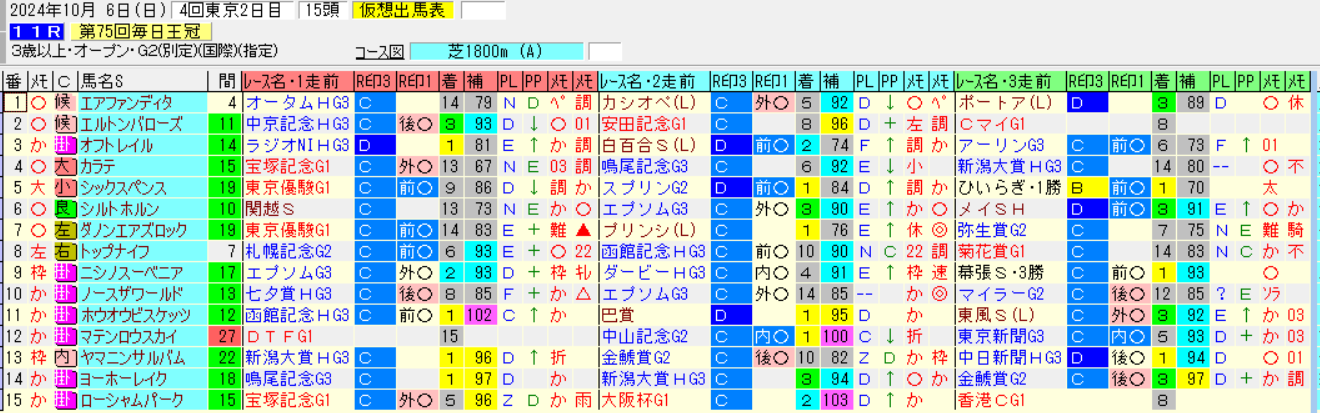Viewport: 1320px width, 413px height.
Task: Select horse name ホウオウビスケッツ
Action: [143, 314]
